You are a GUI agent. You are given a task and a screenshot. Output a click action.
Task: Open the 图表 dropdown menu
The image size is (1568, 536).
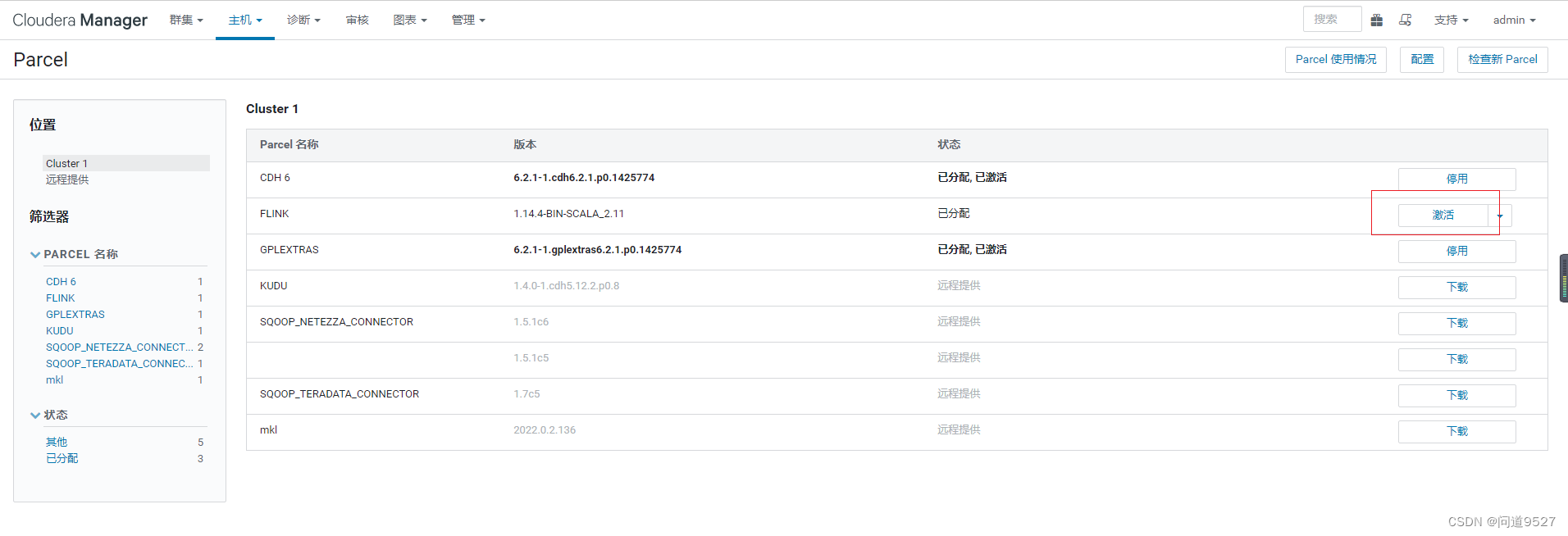pyautogui.click(x=410, y=20)
